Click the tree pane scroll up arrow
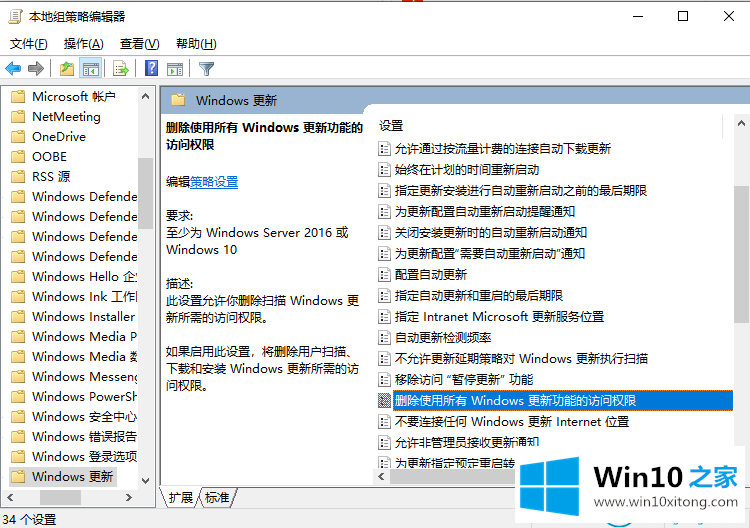Image resolution: width=750 pixels, height=528 pixels. coord(146,97)
